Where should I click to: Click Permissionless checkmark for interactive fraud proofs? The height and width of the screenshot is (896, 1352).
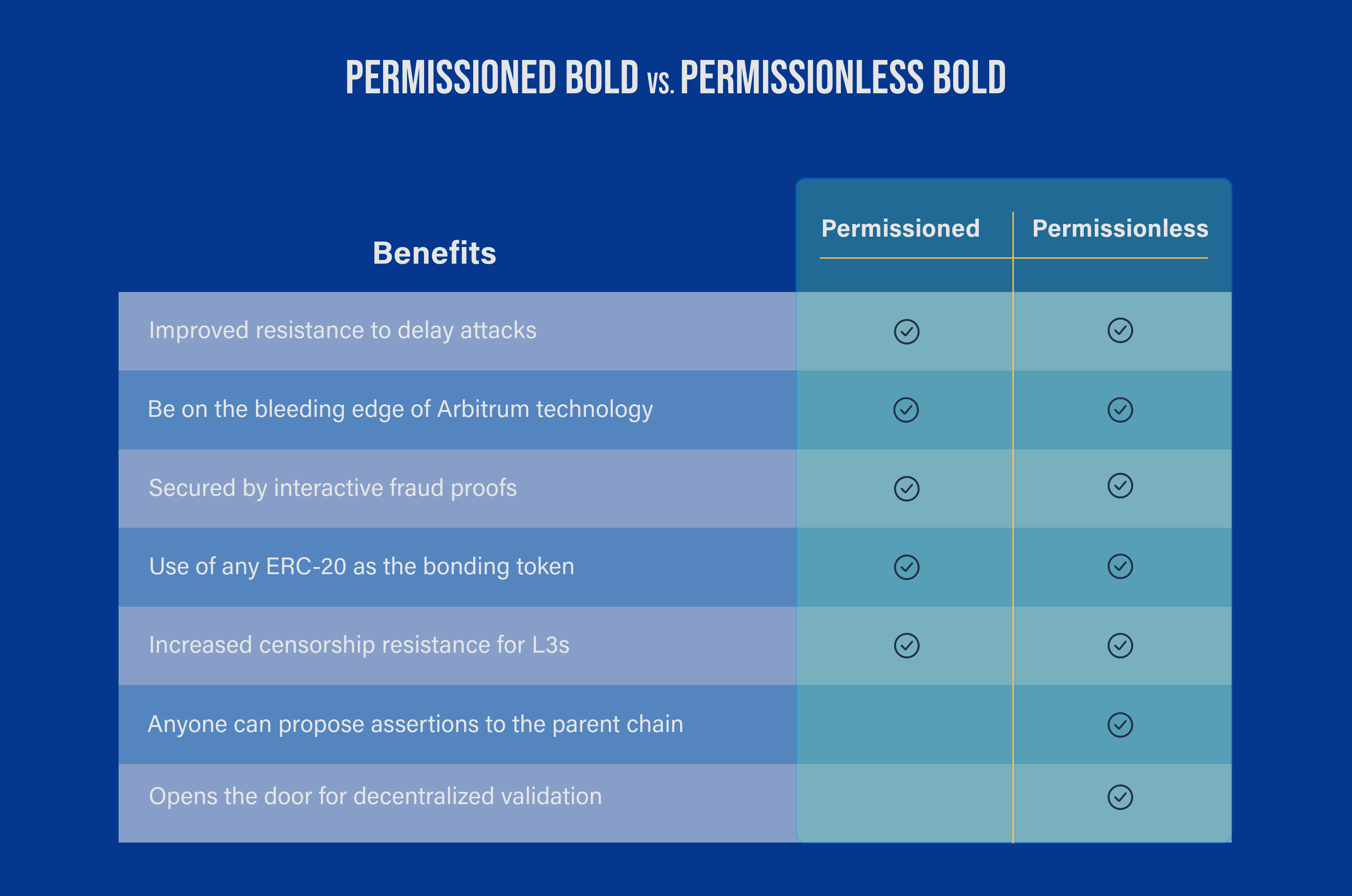point(1120,486)
